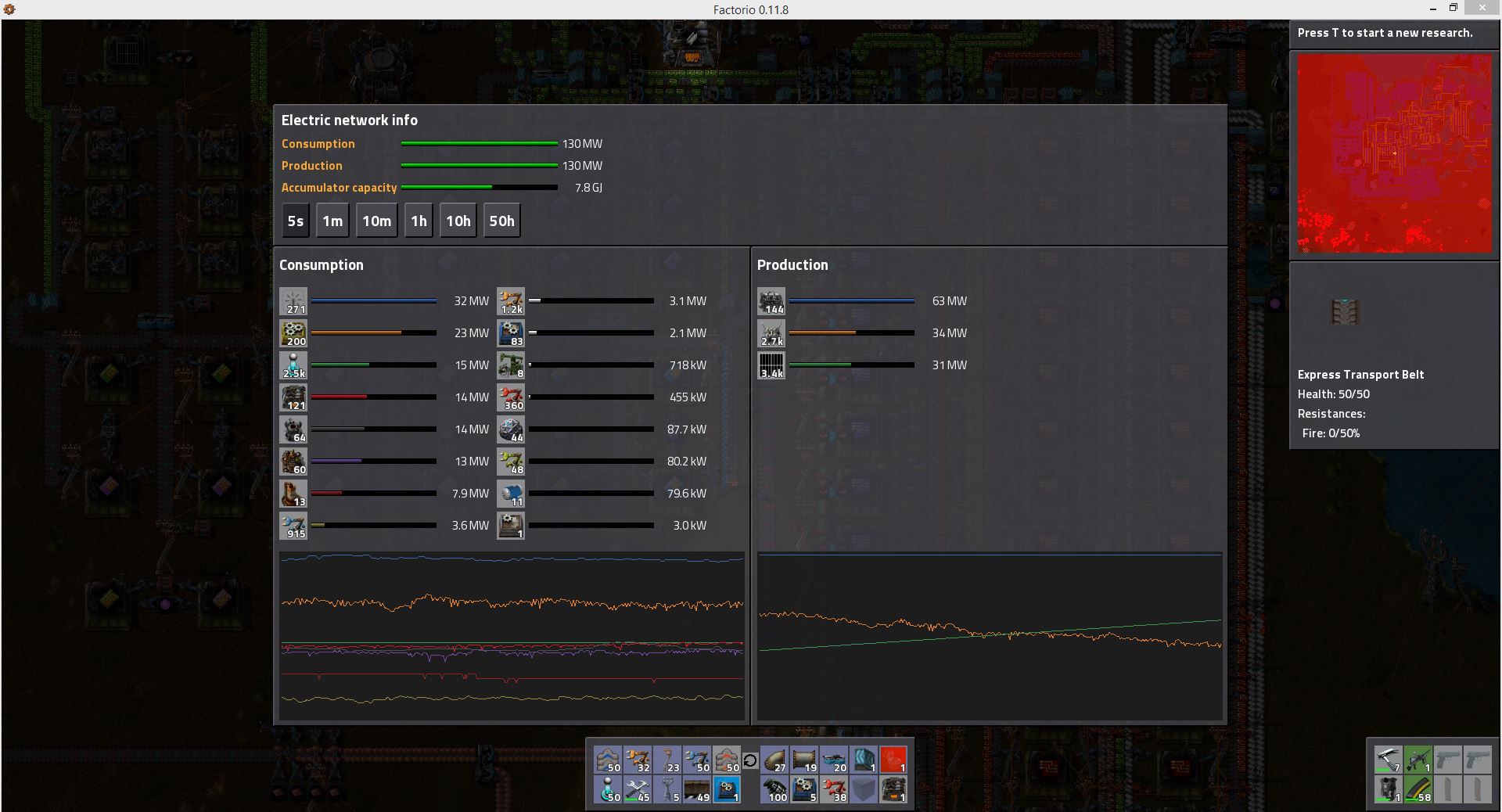1502x812 pixels.
Task: Click the consumer icon showing 44
Action: tap(511, 429)
